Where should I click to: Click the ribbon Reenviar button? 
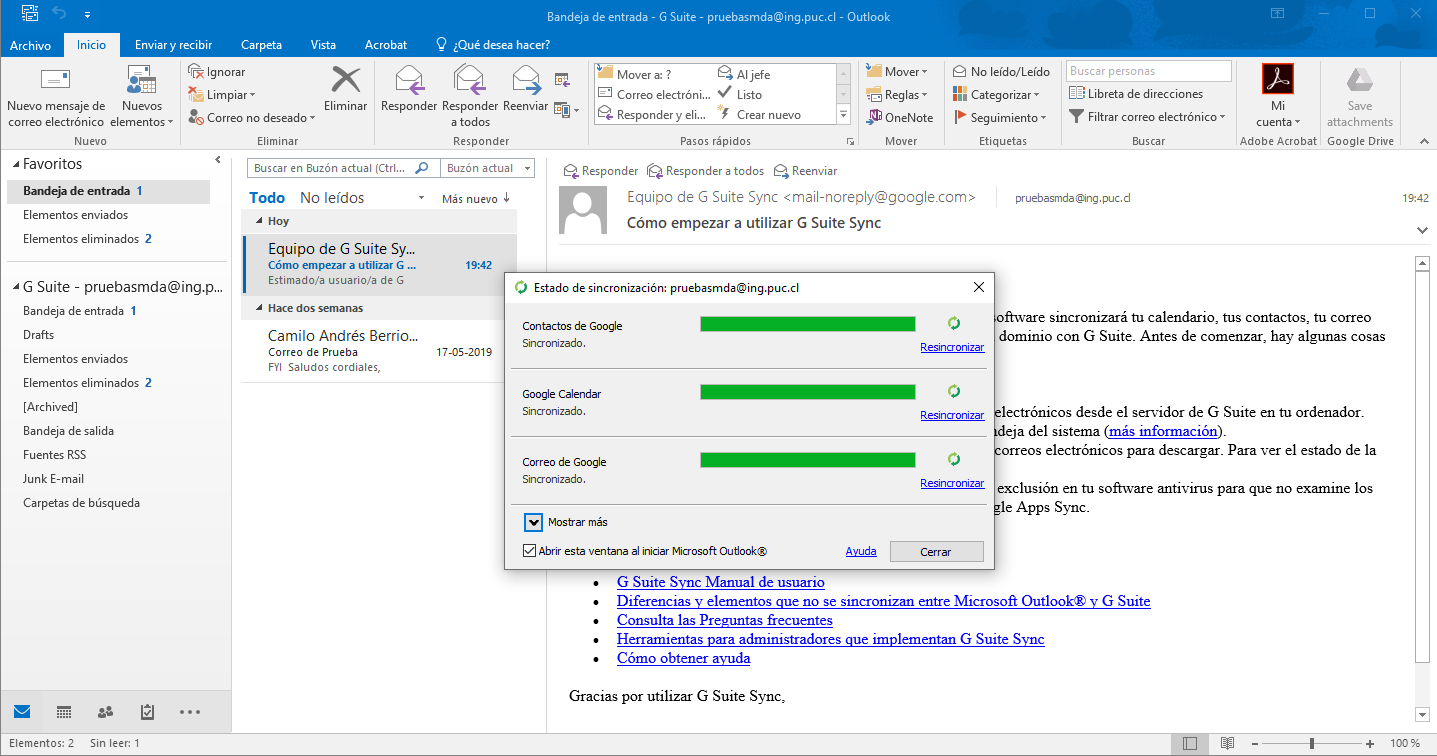click(525, 90)
